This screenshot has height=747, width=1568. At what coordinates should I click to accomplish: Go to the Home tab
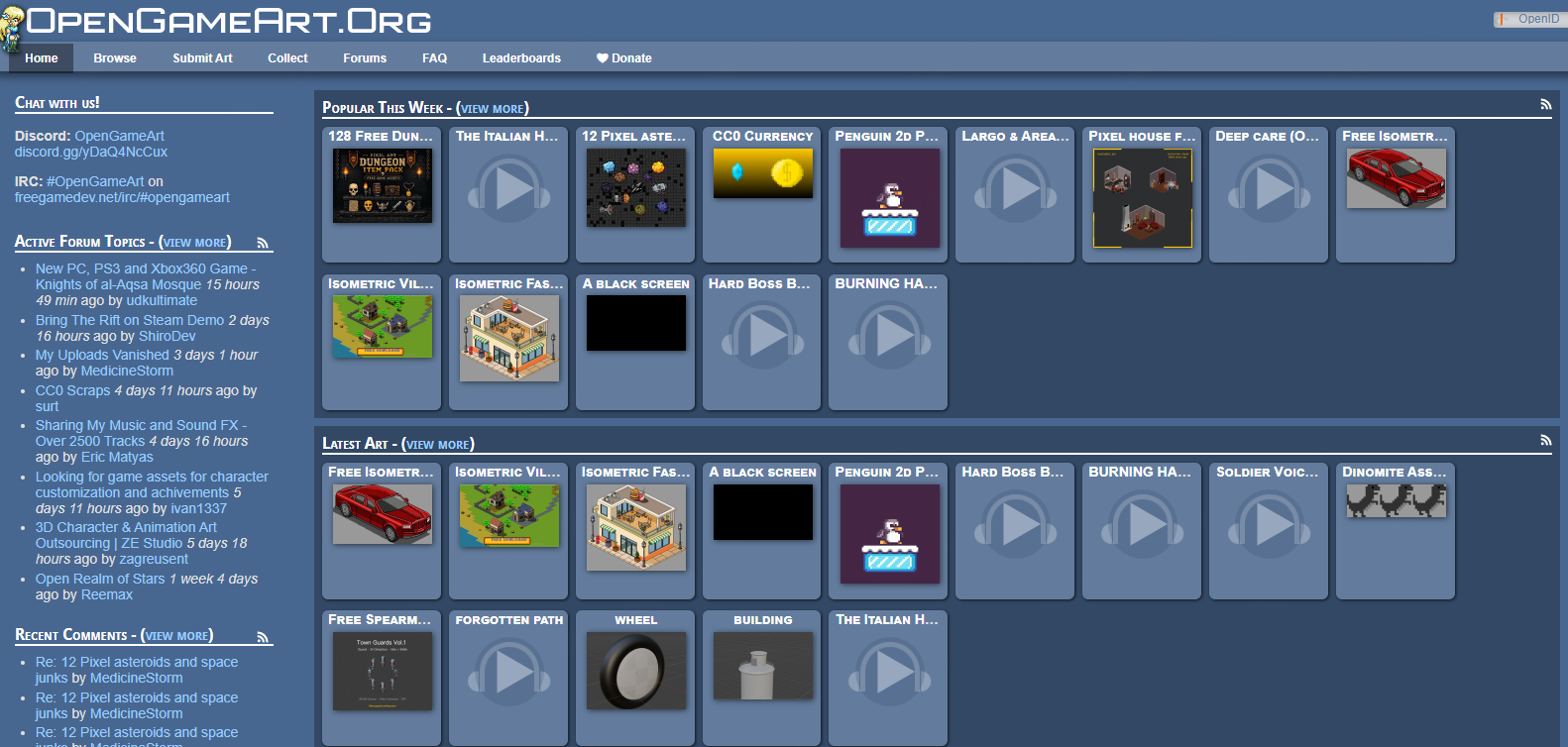pos(42,58)
